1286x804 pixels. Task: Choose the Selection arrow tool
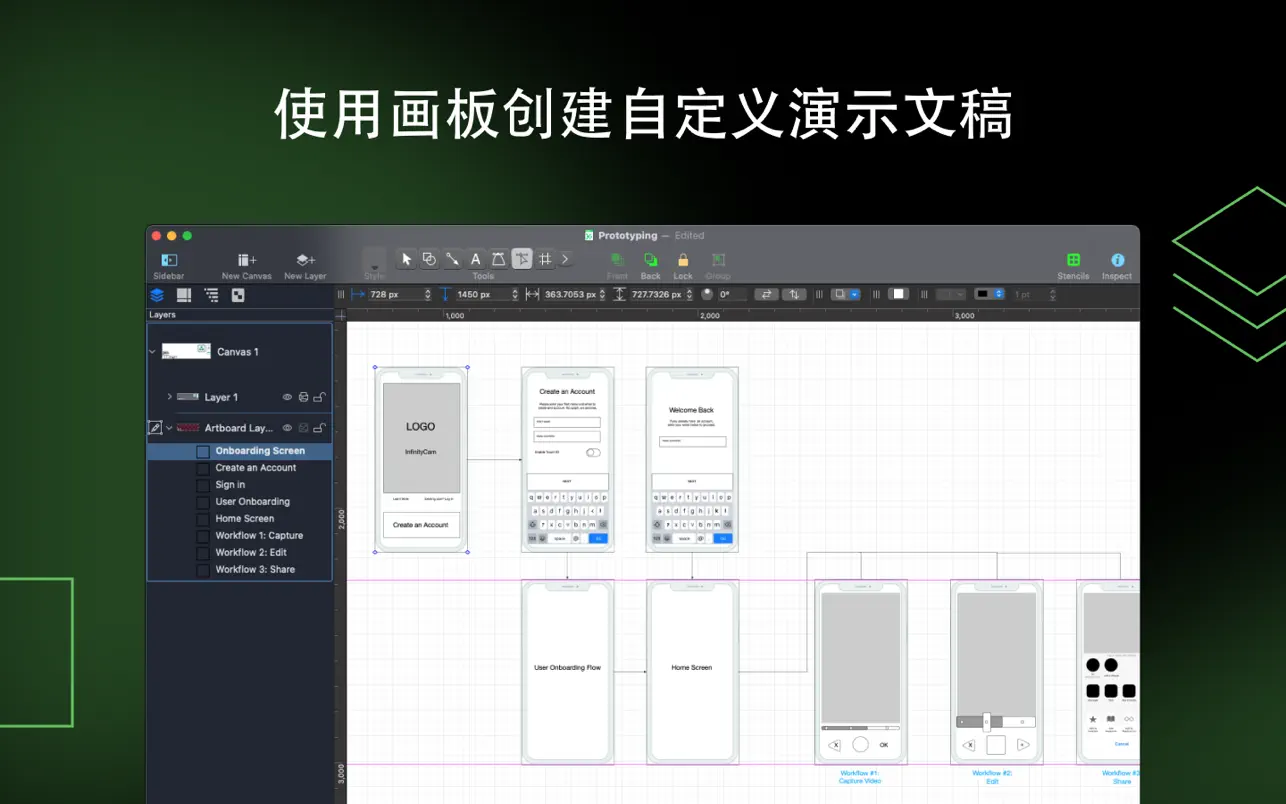tap(406, 259)
